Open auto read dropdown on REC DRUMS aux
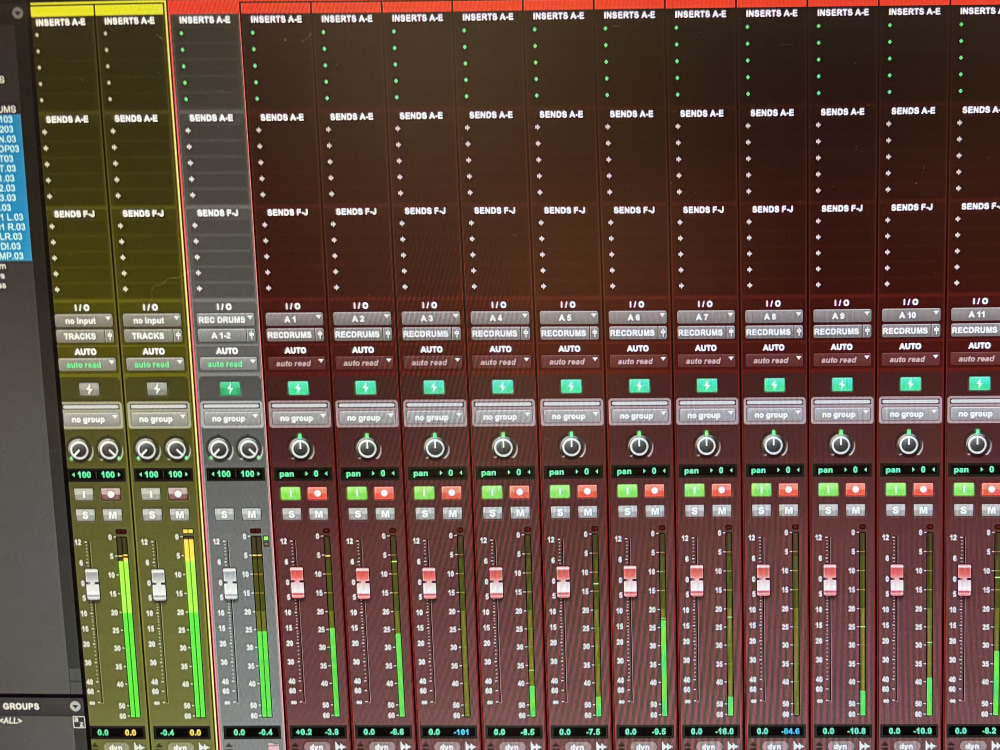 tap(227, 364)
